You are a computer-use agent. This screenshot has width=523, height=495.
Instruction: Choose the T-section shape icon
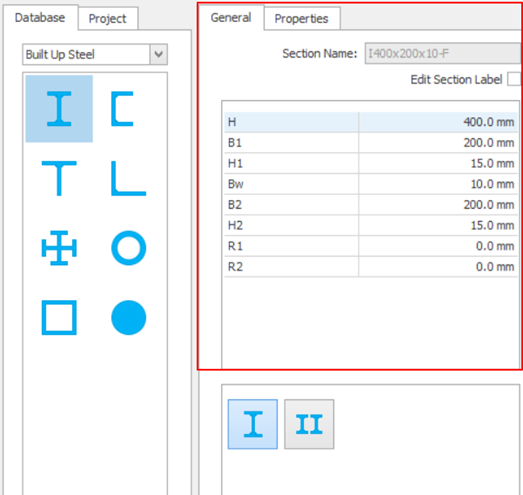(59, 178)
